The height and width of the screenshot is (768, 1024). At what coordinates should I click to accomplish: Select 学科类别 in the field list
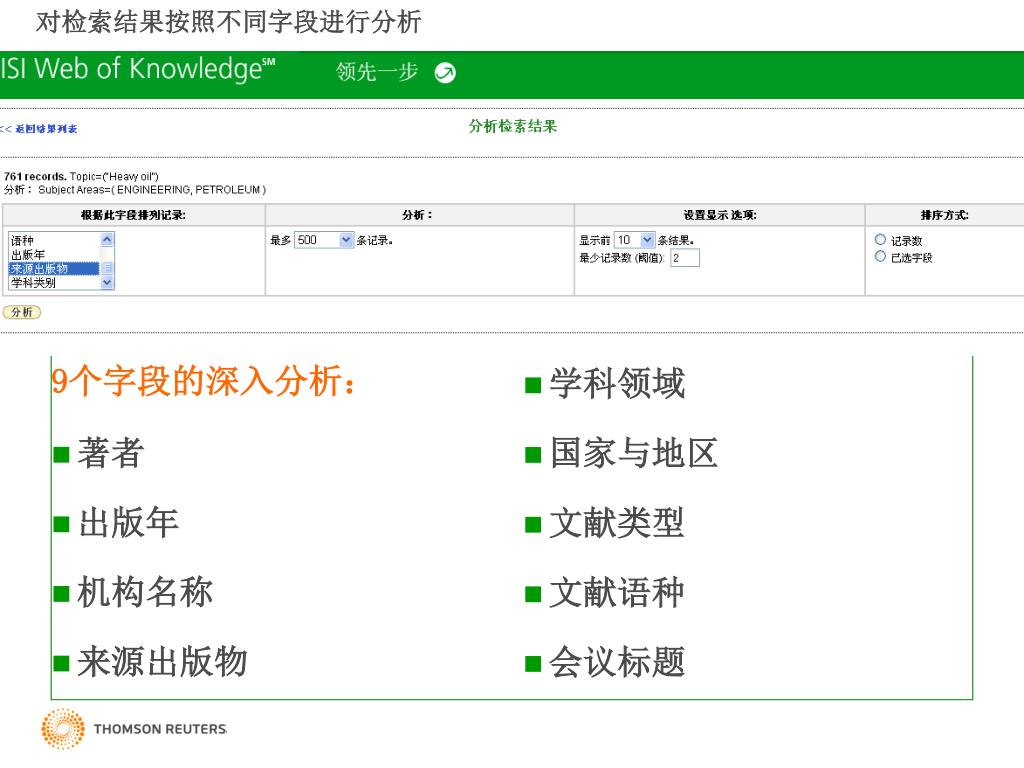tap(54, 283)
